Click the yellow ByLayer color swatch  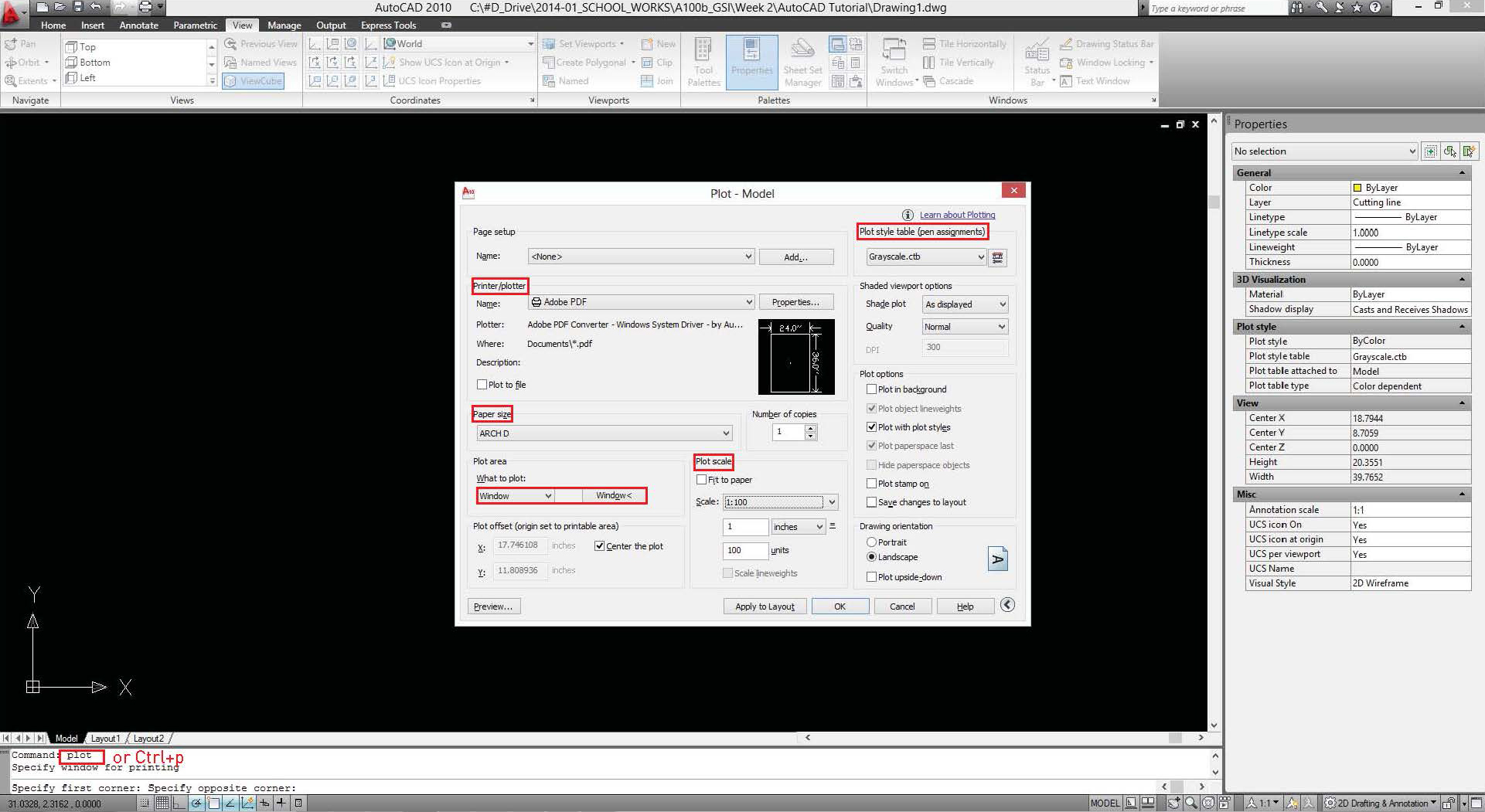click(x=1357, y=188)
